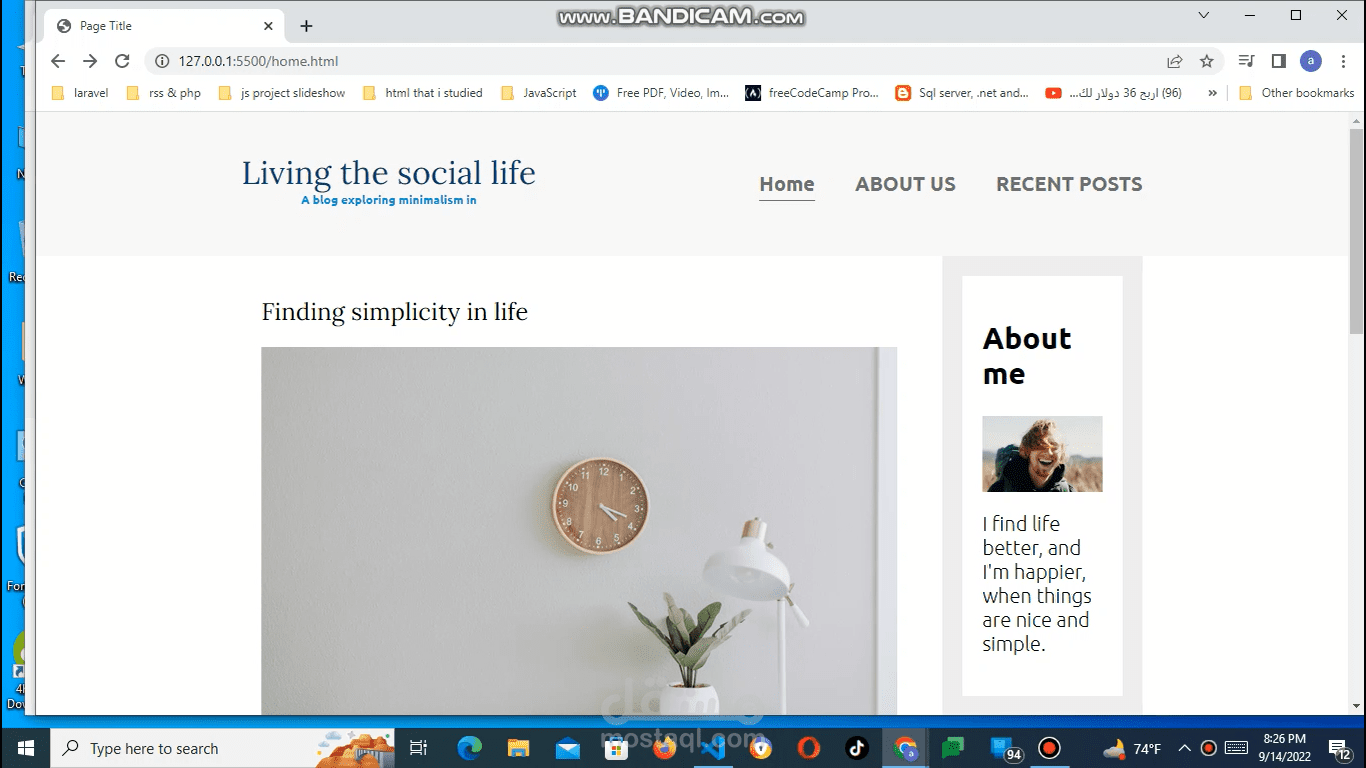The height and width of the screenshot is (768, 1366).
Task: Click the page vertical scrollbar thumb
Action: [x=1356, y=231]
